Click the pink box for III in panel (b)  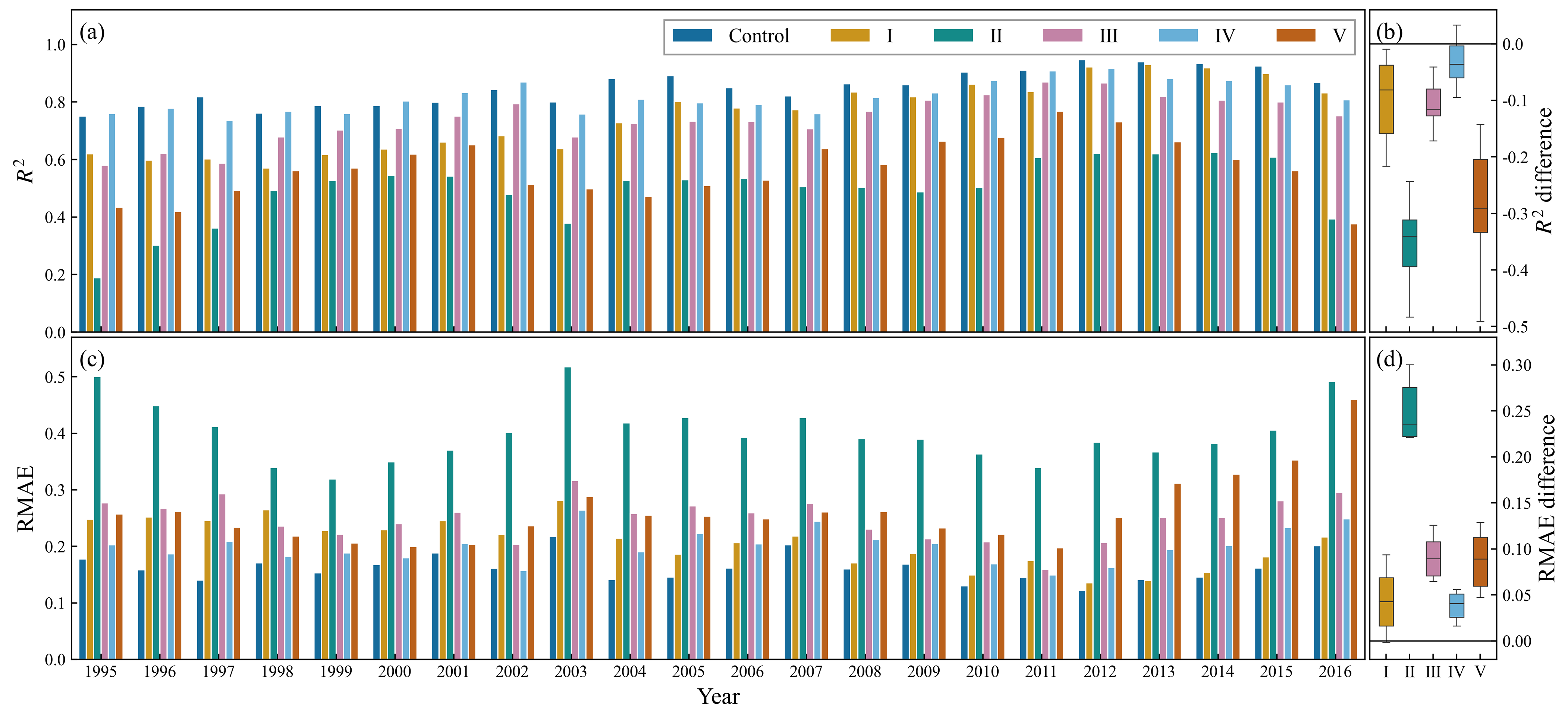coord(1433,102)
